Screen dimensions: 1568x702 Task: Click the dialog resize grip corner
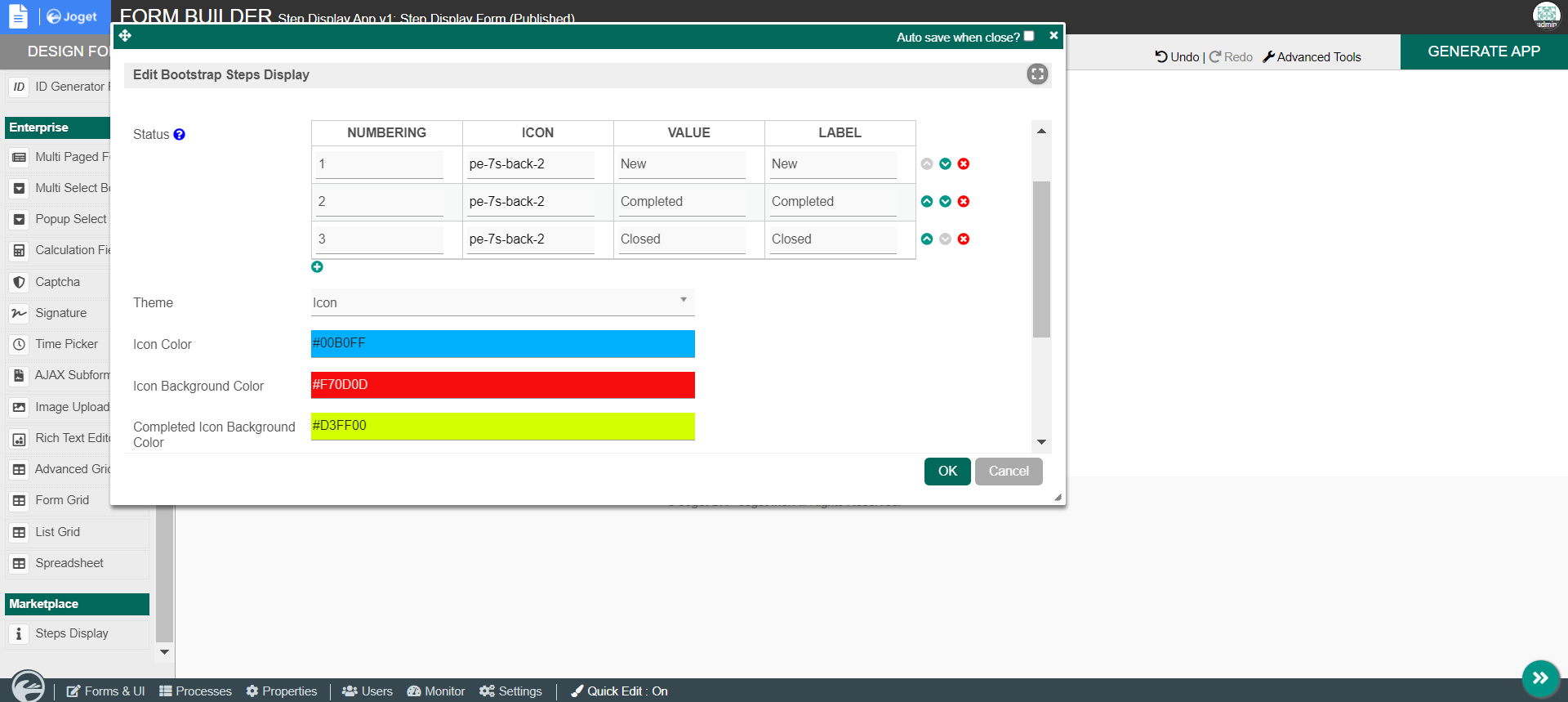point(1058,497)
